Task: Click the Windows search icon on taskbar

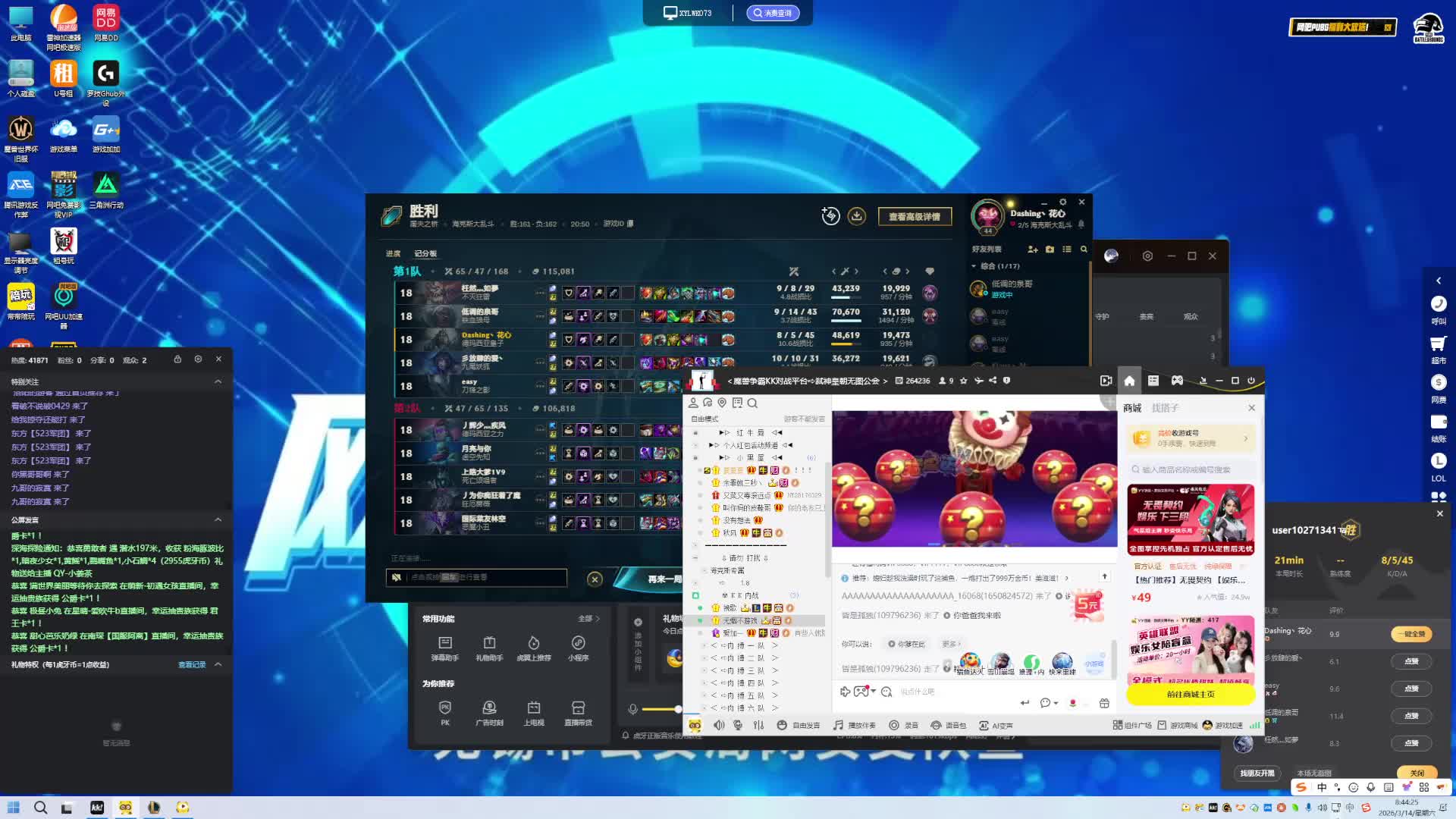Action: pos(41,808)
